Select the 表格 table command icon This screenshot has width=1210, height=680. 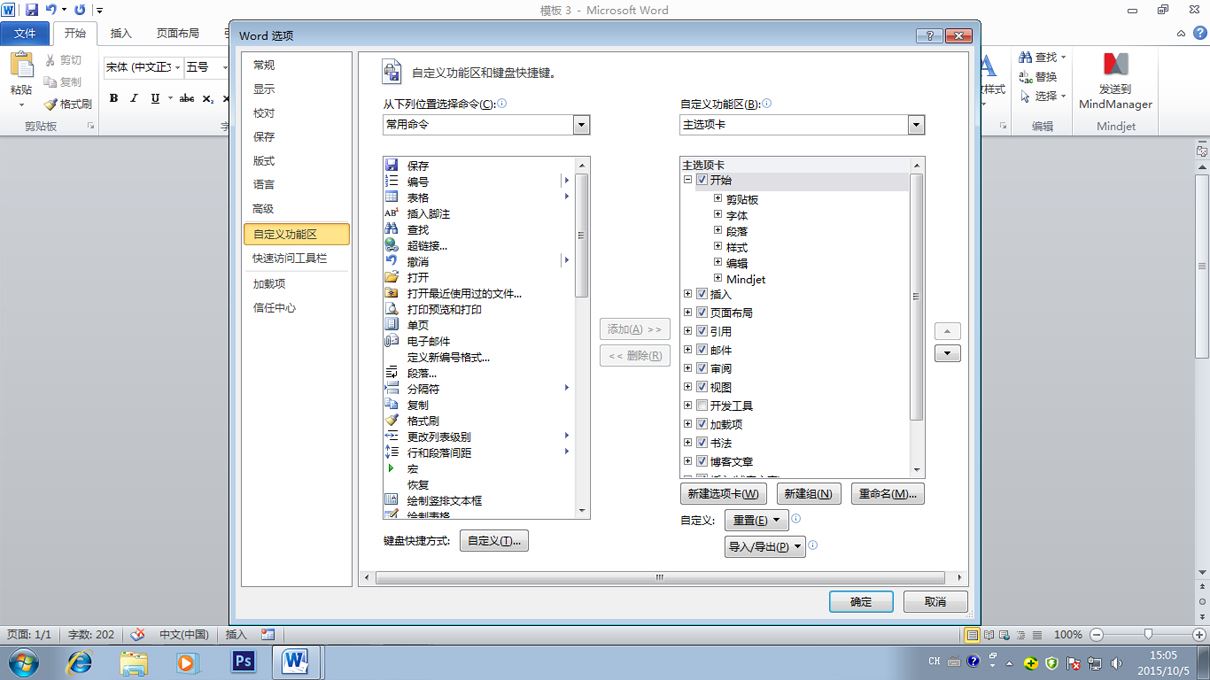[x=392, y=197]
